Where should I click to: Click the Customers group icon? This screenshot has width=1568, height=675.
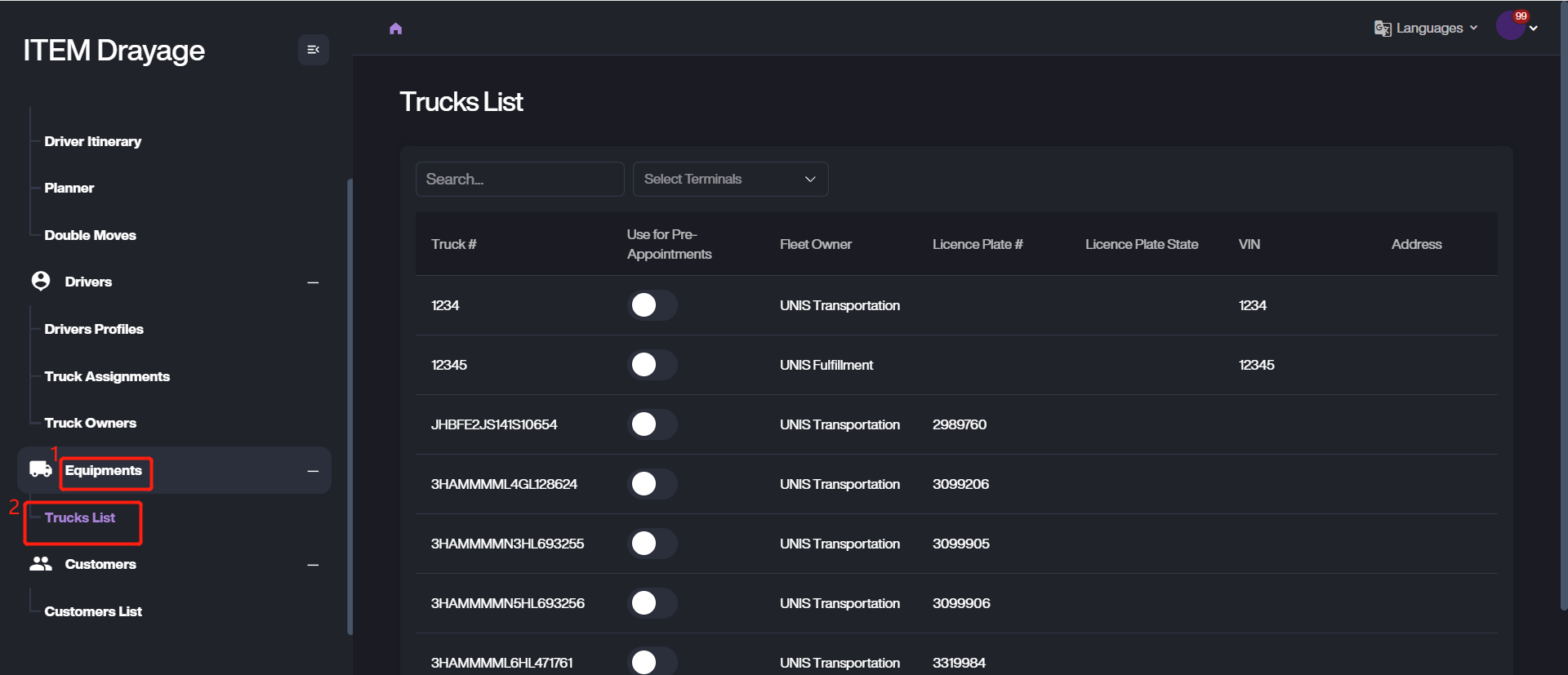click(x=41, y=564)
